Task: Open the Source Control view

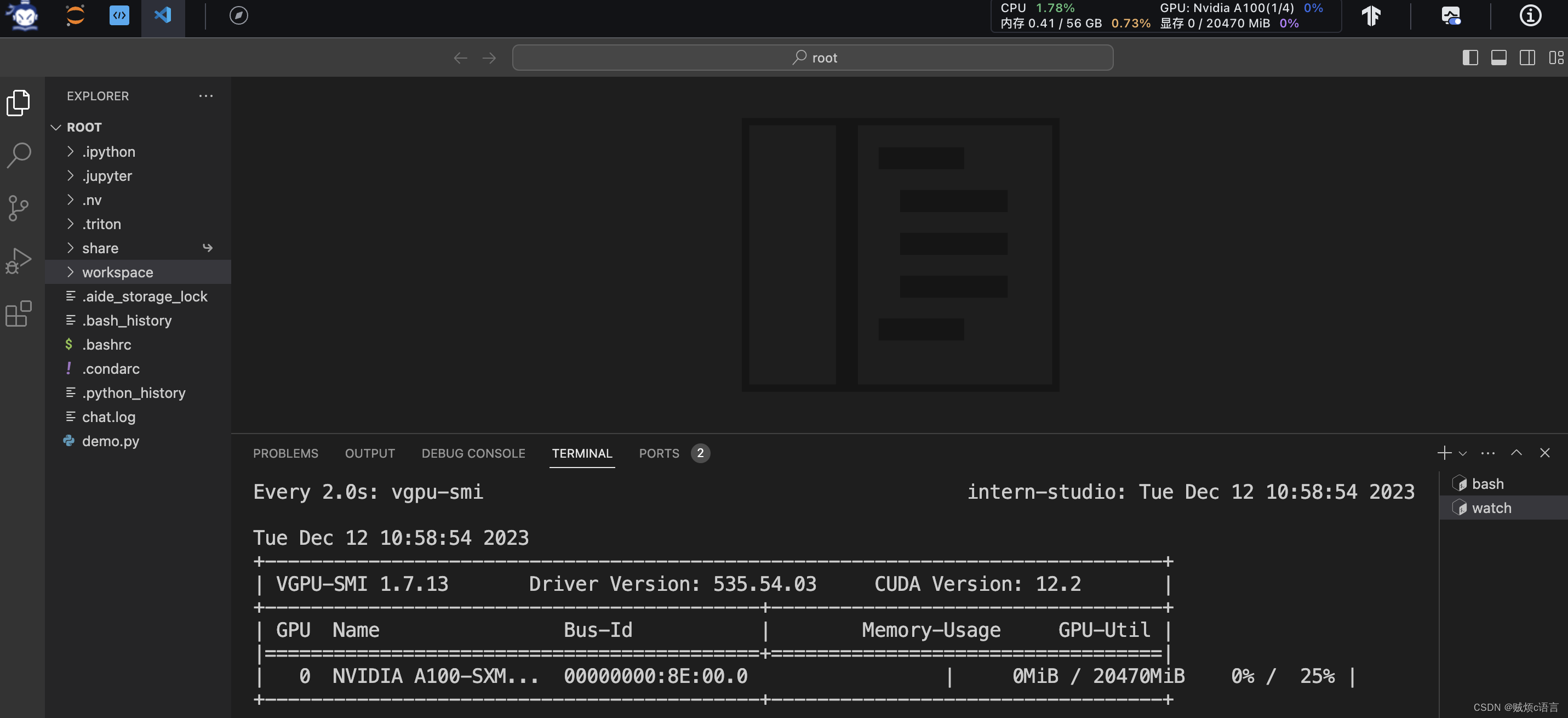Action: coord(18,208)
